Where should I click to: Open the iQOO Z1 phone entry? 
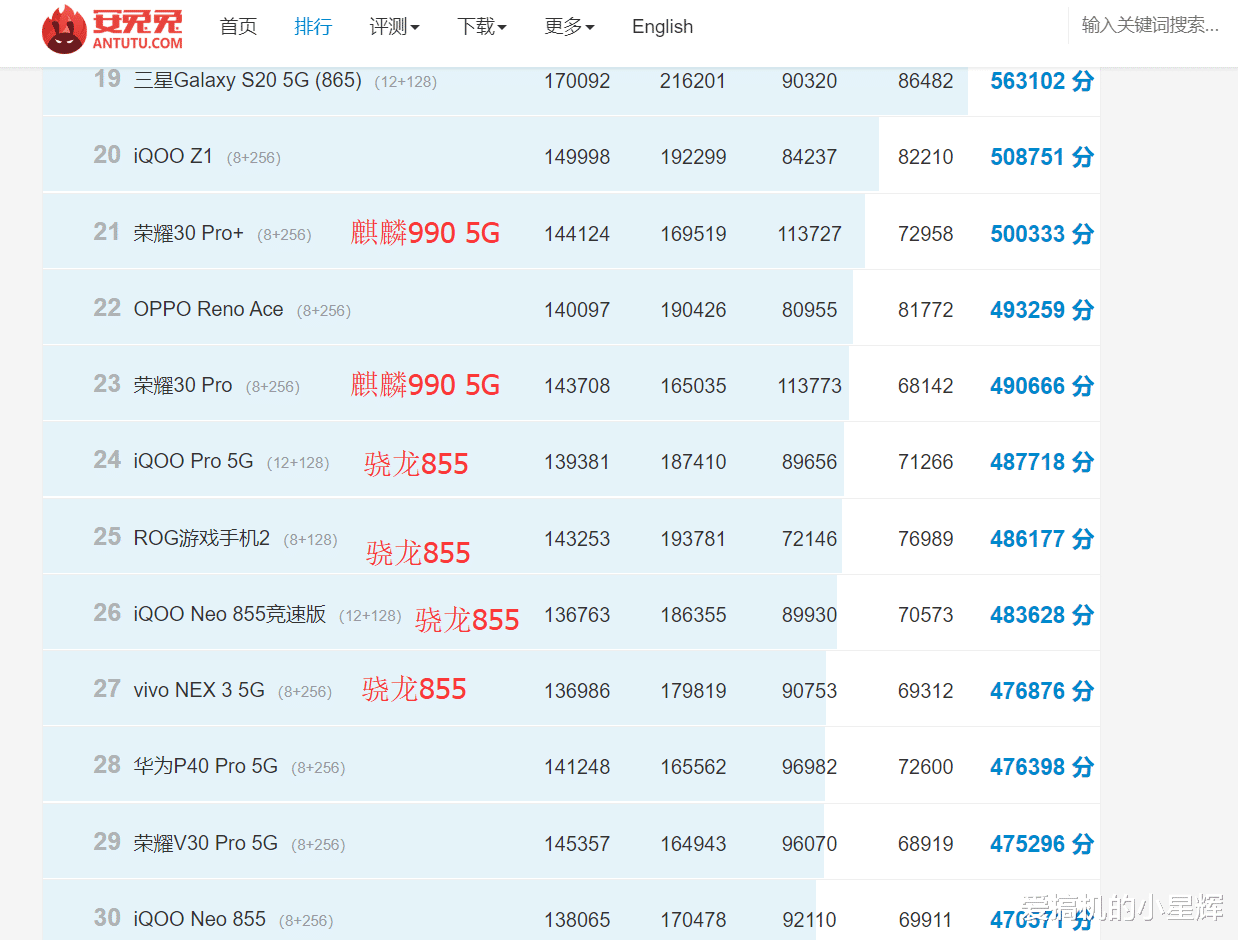point(173,156)
